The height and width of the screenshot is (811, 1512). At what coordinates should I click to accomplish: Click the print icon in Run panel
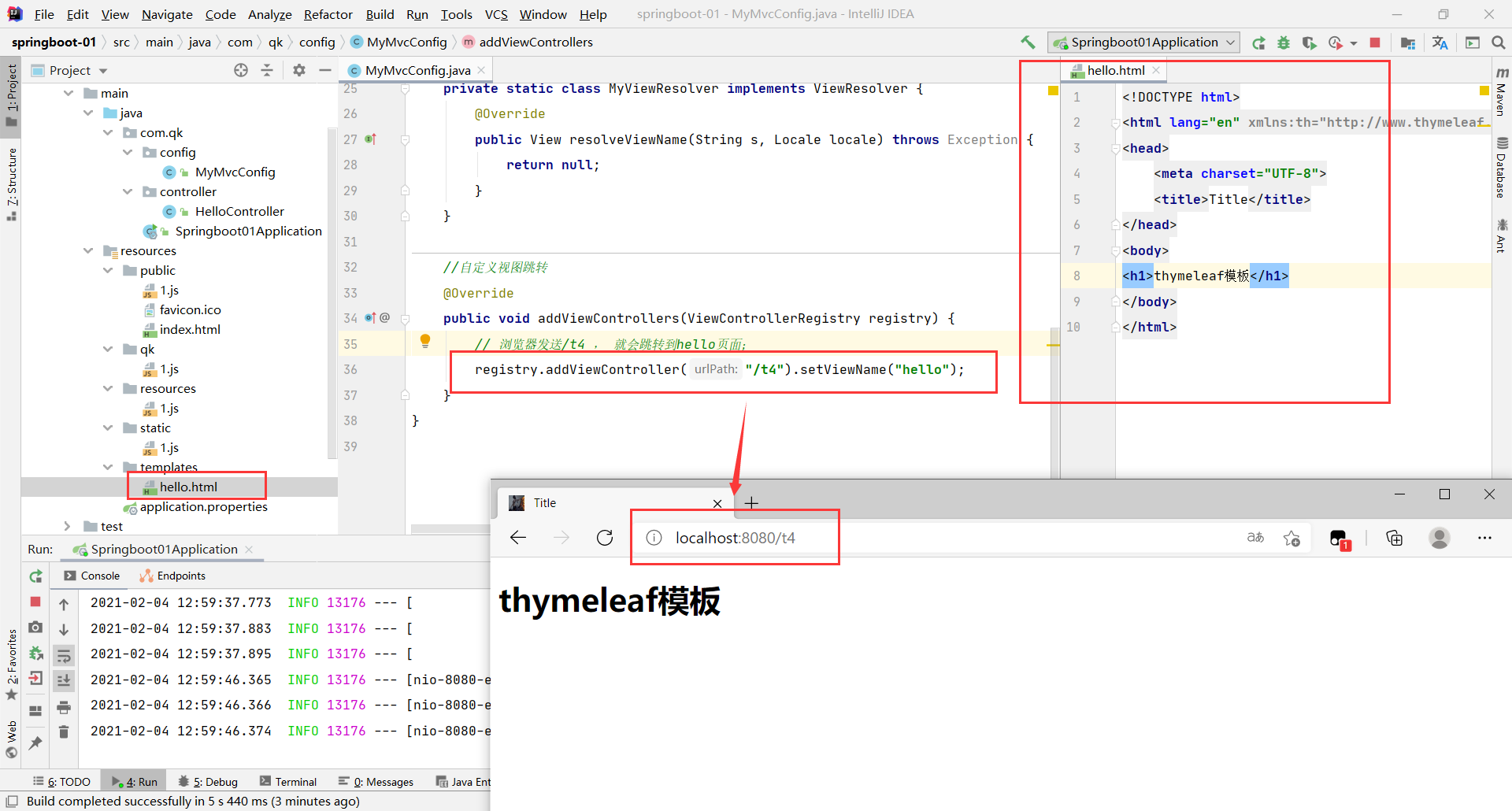tap(64, 707)
